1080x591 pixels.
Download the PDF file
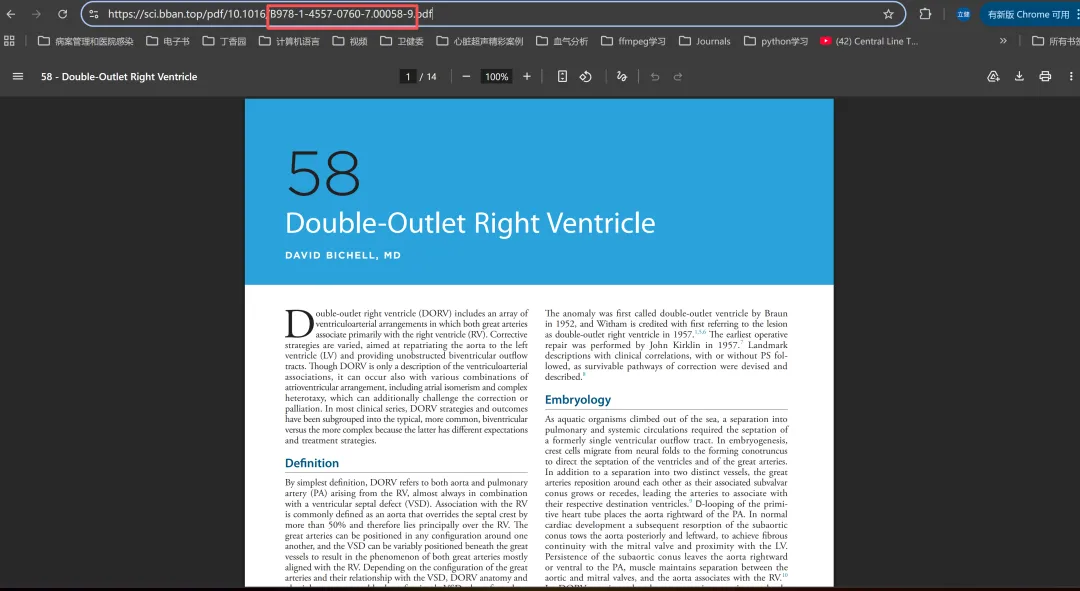(1019, 76)
